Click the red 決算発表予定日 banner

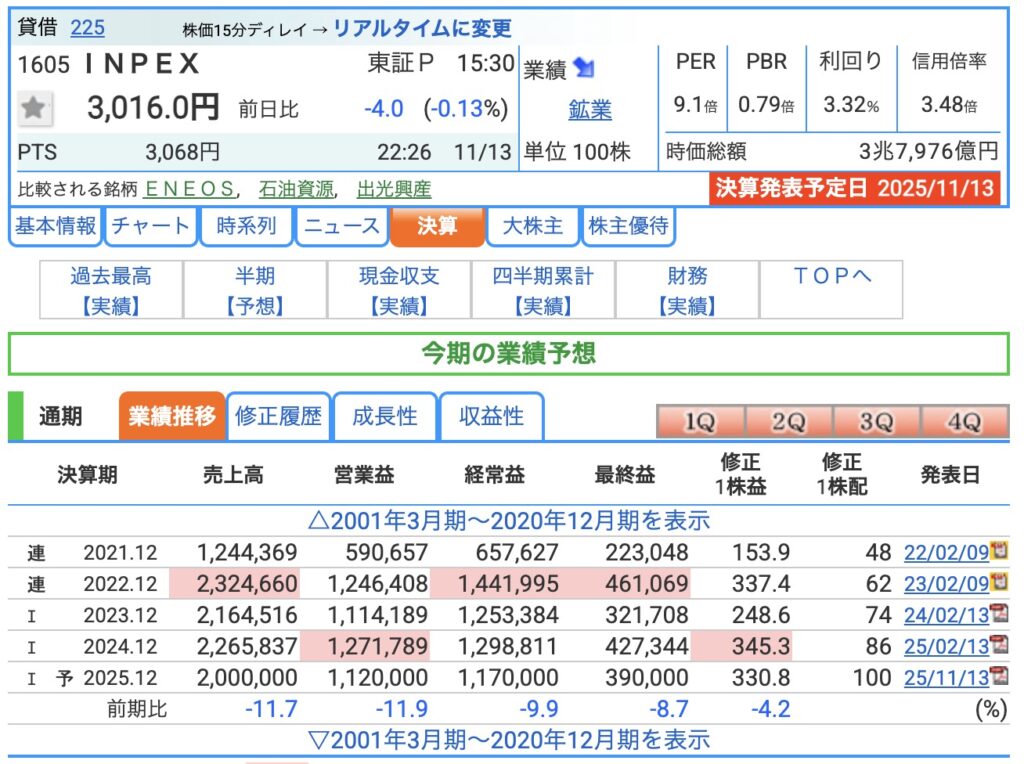click(855, 189)
